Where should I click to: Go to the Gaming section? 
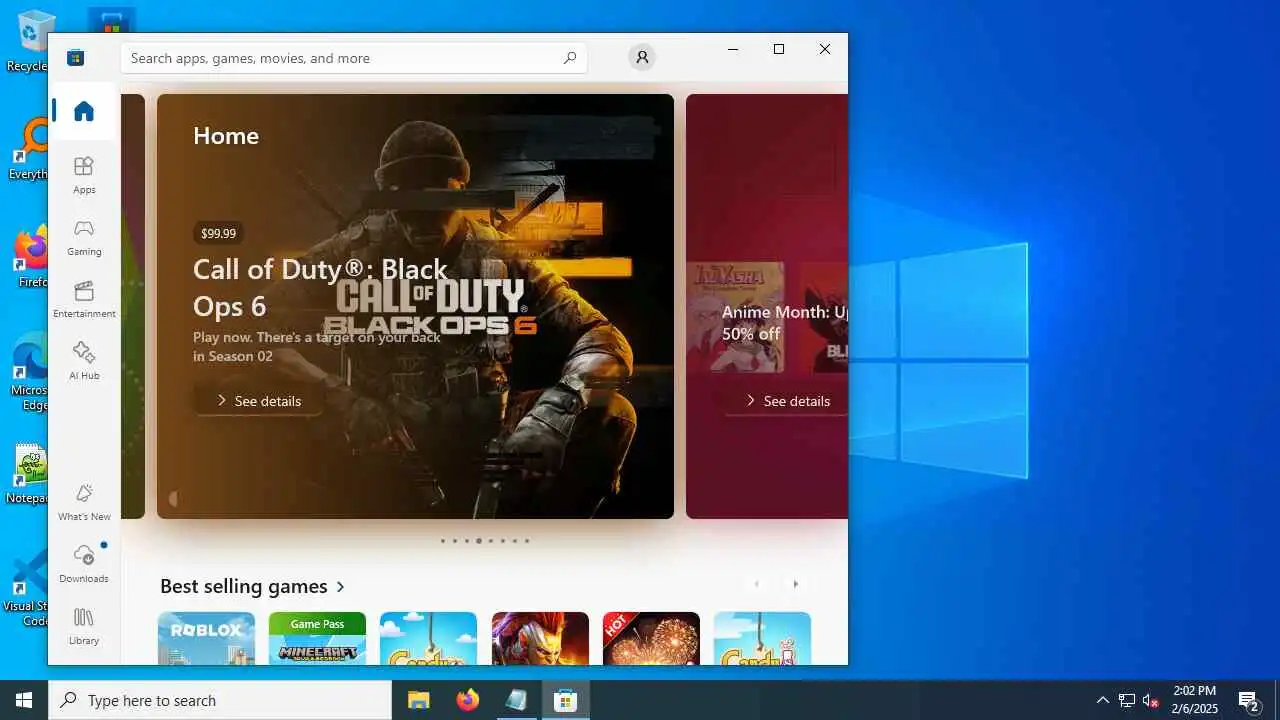pos(84,237)
